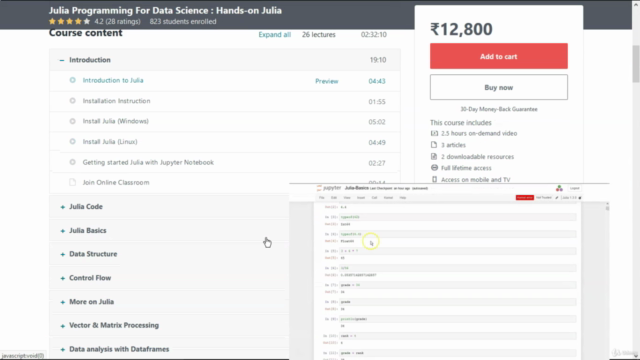Click the Preview link for Introduction to Julia
The width and height of the screenshot is (640, 360).
pos(327,81)
